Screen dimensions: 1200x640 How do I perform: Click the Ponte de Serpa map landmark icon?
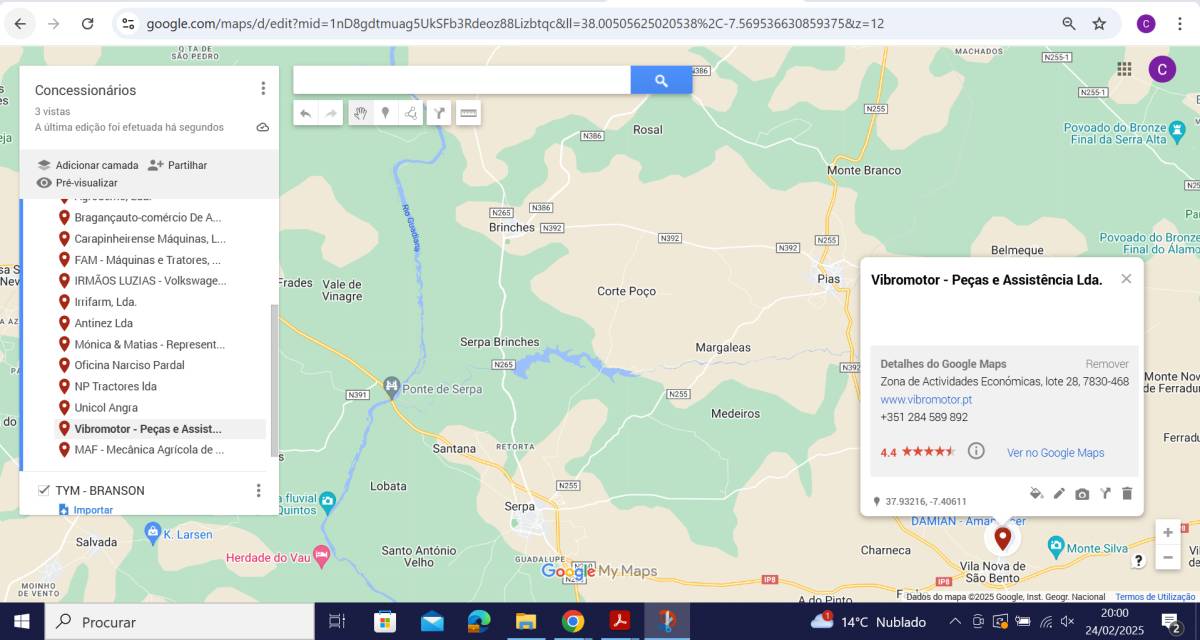click(x=391, y=385)
